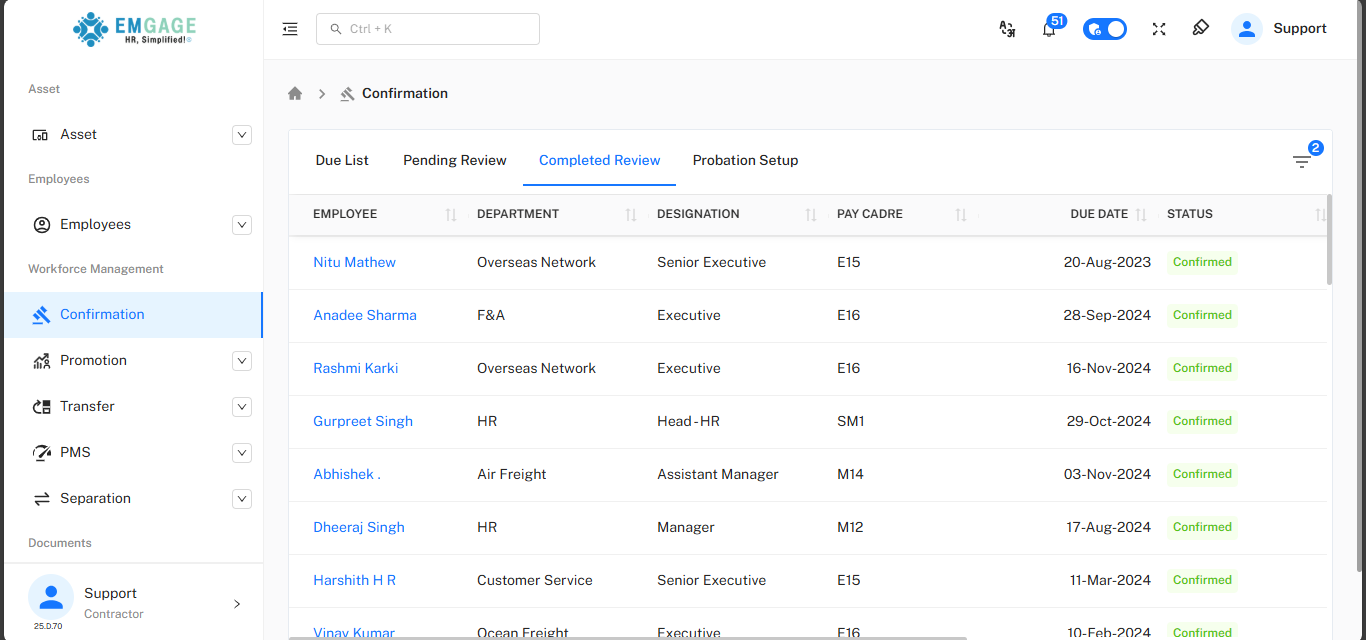The width and height of the screenshot is (1366, 640).
Task: Expand the Promotion sidebar menu
Action: tap(241, 361)
